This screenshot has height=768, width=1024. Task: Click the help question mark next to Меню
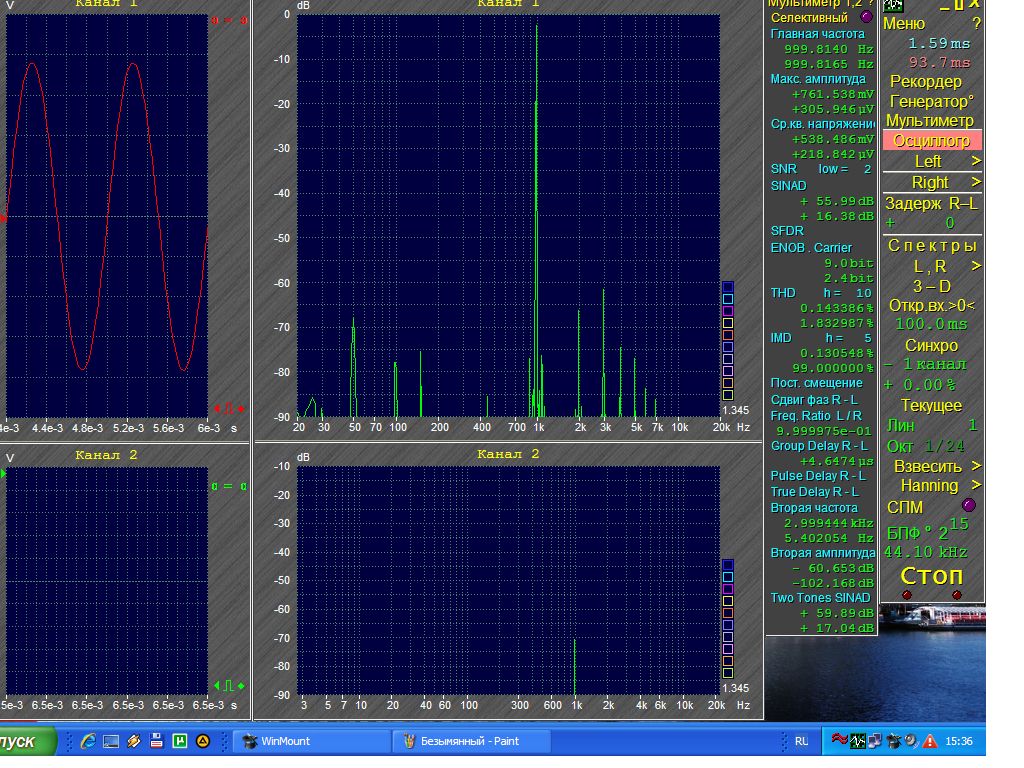click(x=976, y=23)
